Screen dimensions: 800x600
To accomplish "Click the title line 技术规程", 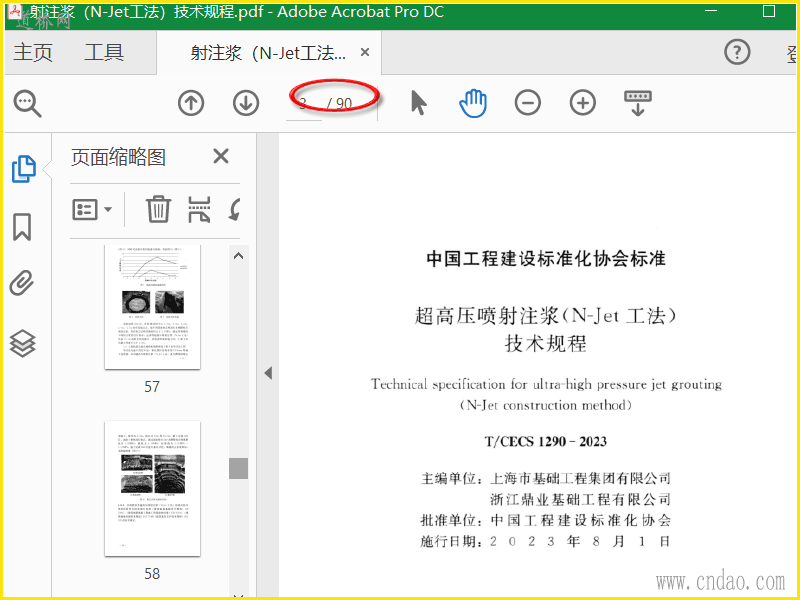I will (x=546, y=343).
